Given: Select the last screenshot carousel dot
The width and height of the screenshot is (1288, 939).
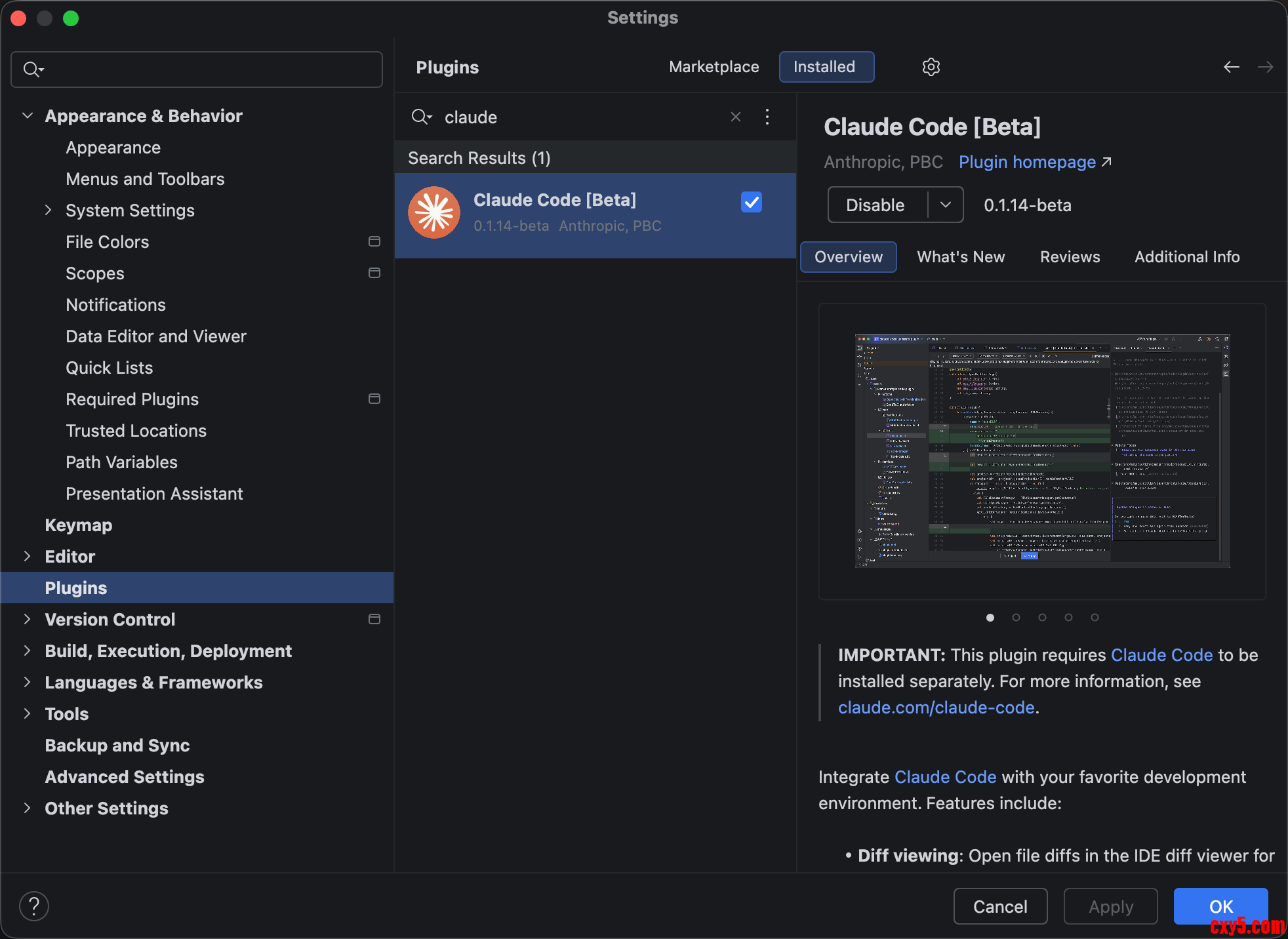Looking at the screenshot, I should (x=1095, y=617).
